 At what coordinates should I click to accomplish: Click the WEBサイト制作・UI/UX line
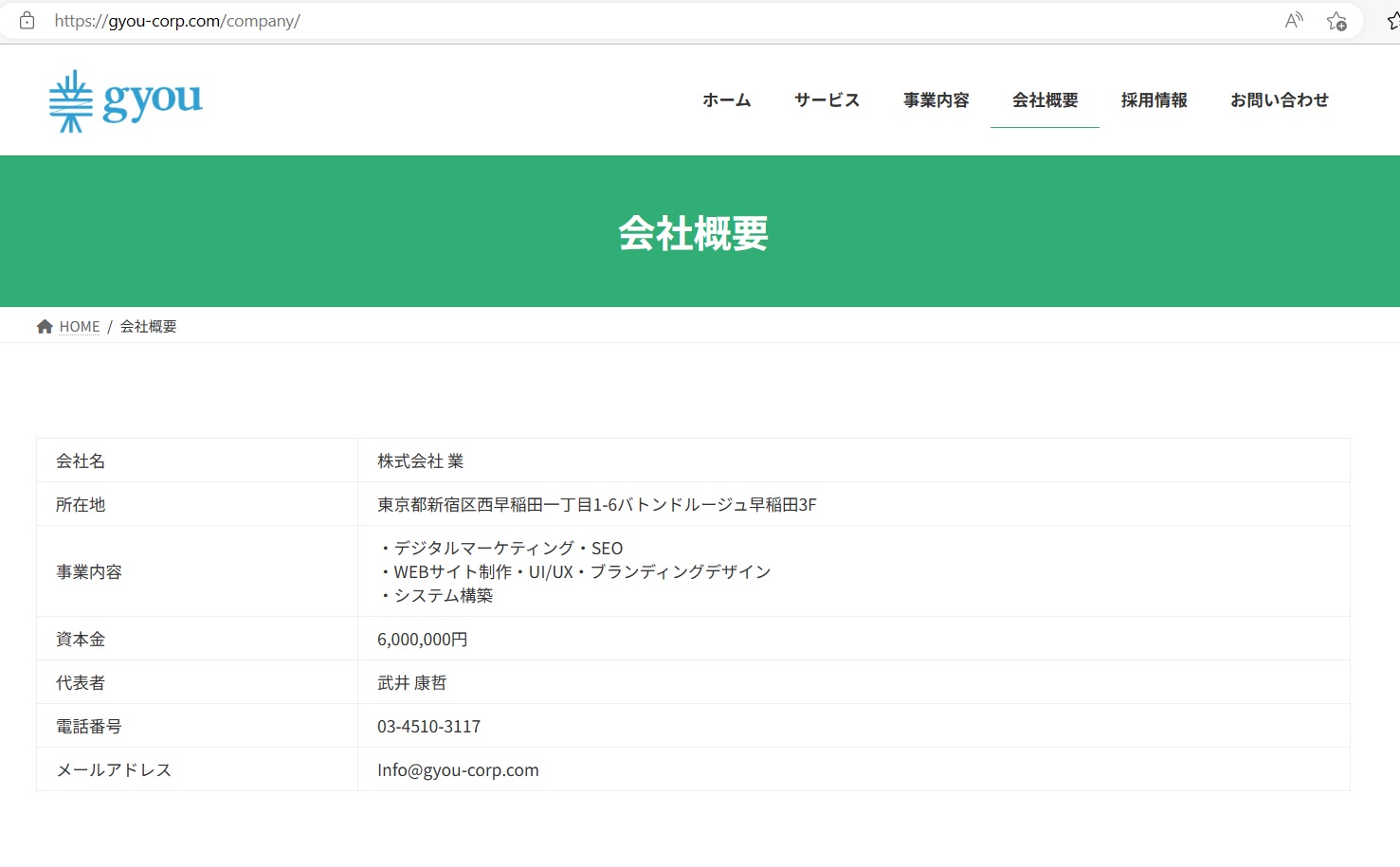(x=574, y=572)
